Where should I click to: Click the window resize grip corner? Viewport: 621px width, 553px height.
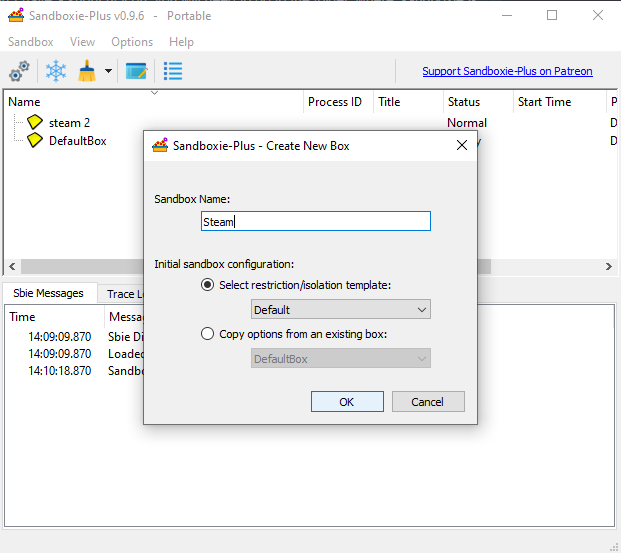(614, 546)
